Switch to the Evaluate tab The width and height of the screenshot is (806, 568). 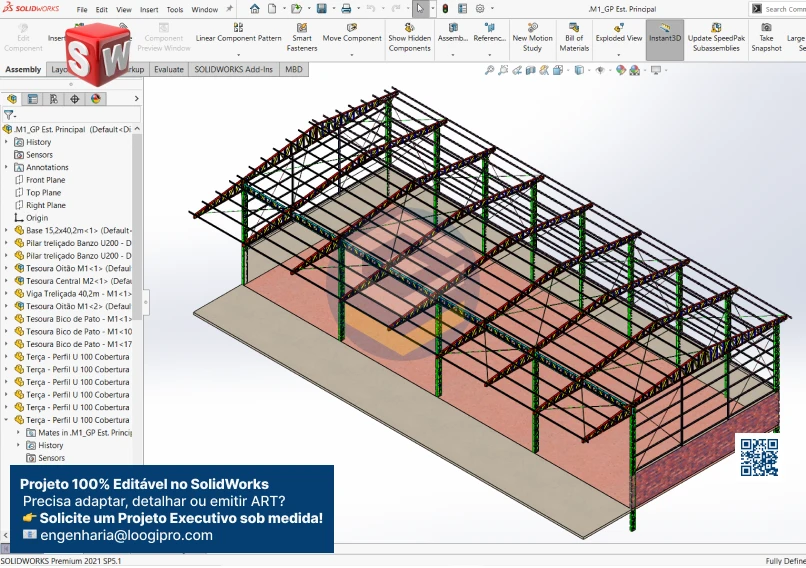point(168,70)
